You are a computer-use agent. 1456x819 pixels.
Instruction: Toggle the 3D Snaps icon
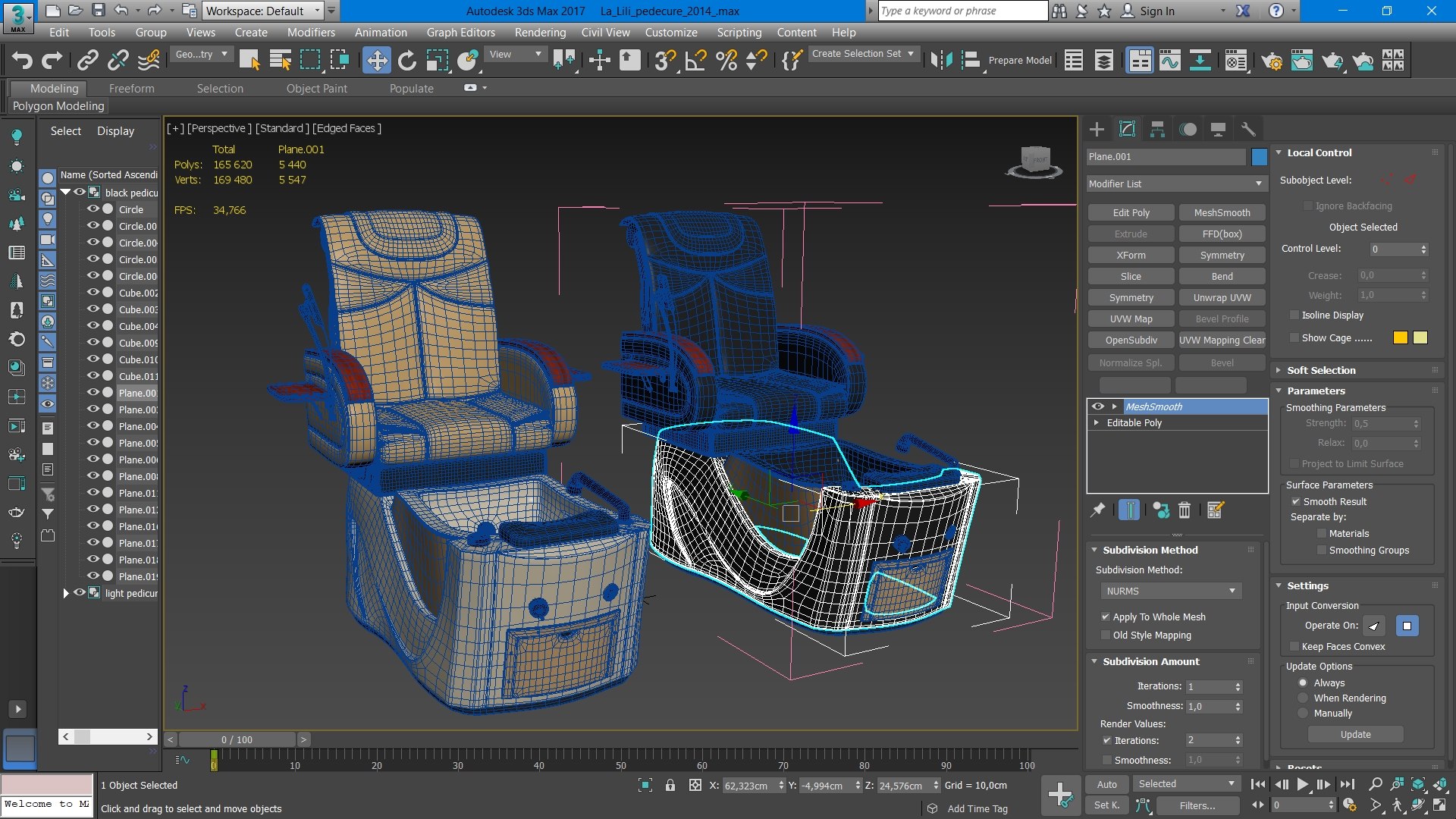665,60
